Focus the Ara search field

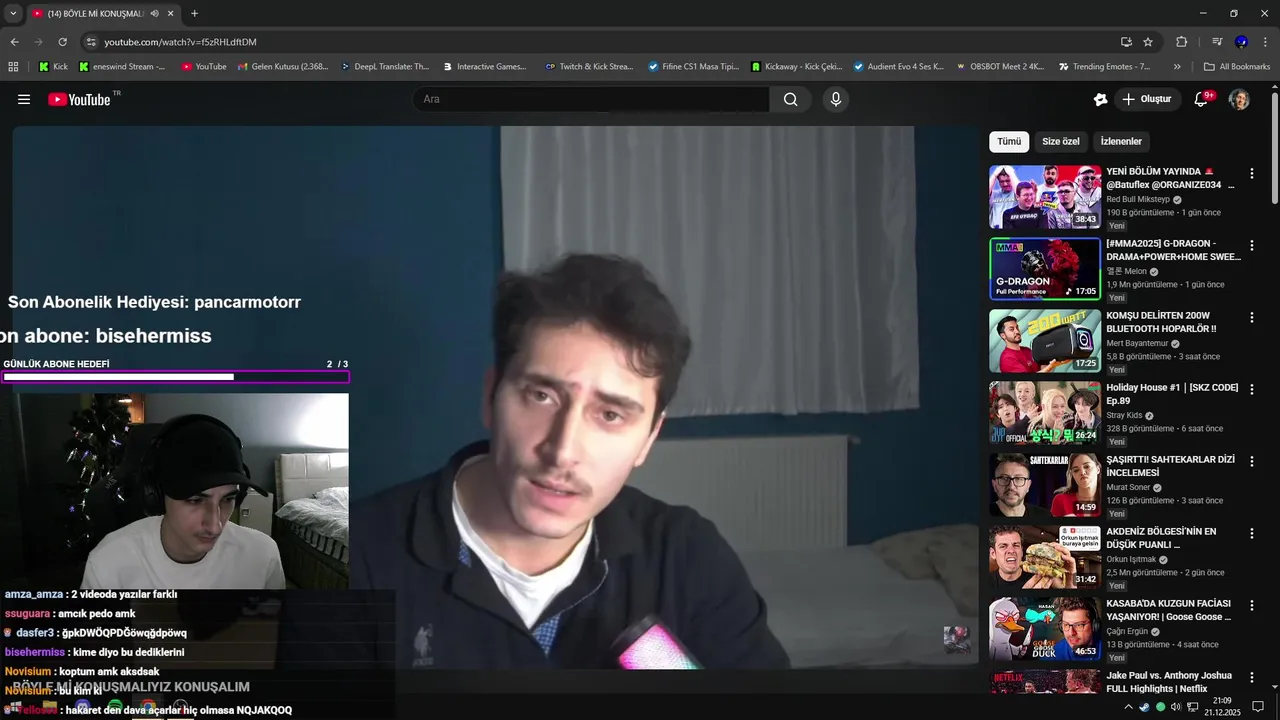(590, 99)
